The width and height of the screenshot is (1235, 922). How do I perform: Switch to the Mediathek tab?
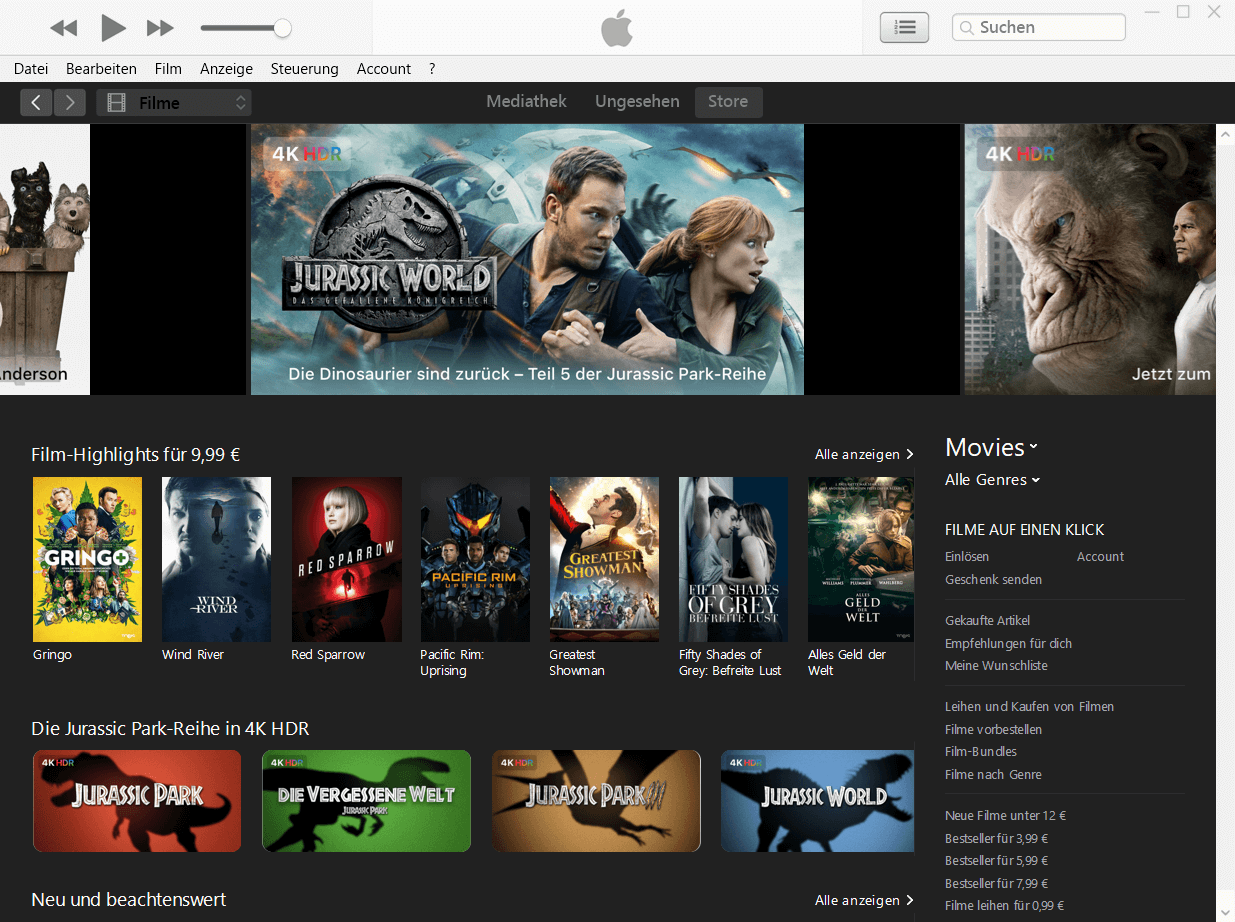point(526,102)
